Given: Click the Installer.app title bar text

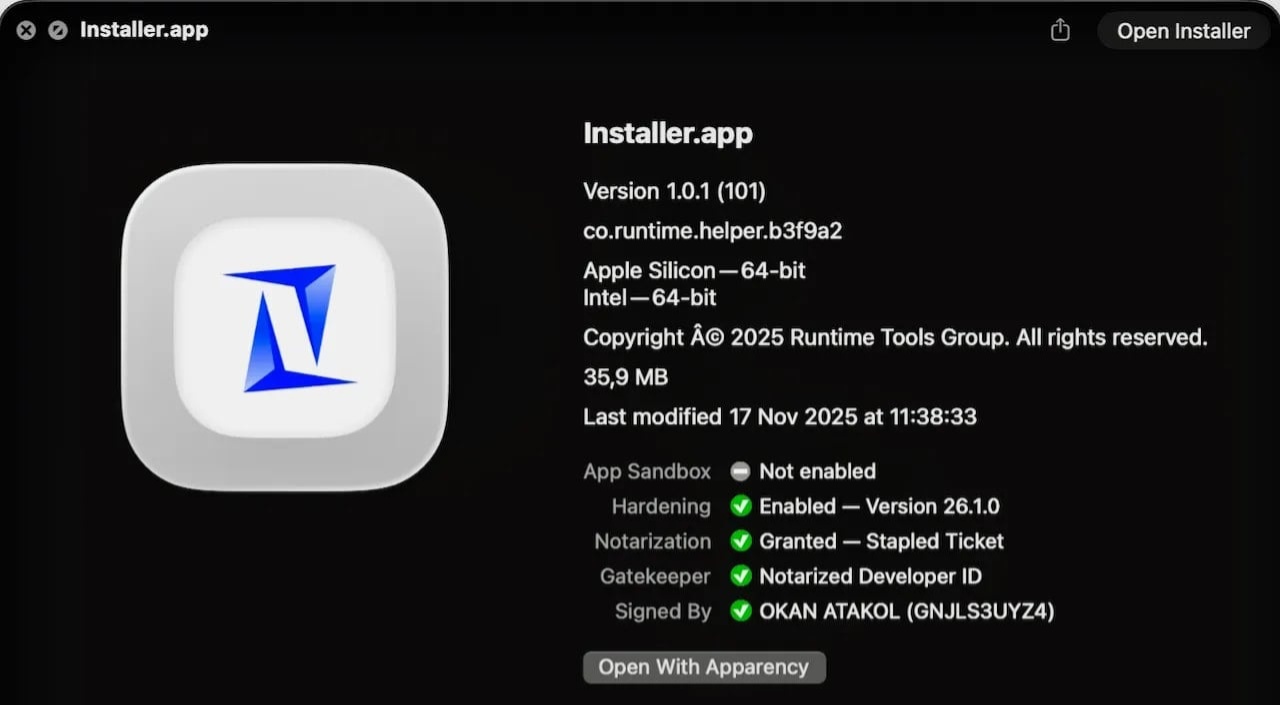Looking at the screenshot, I should [144, 30].
